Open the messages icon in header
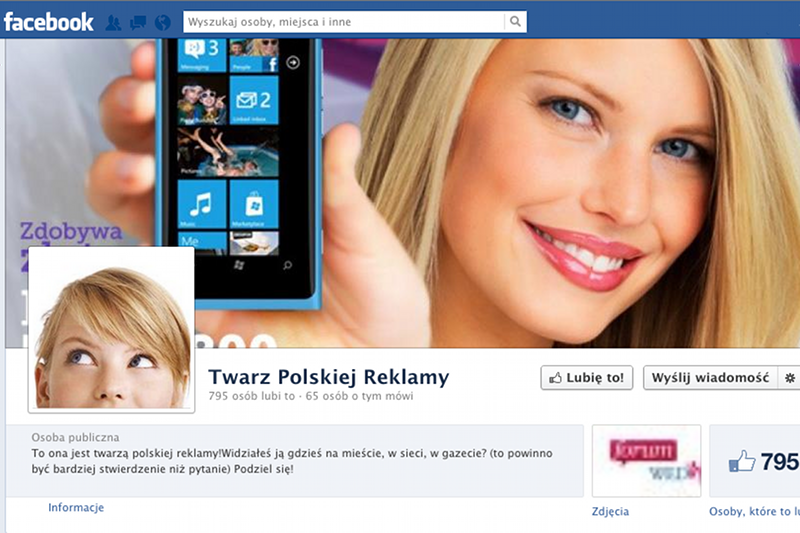 [x=138, y=22]
